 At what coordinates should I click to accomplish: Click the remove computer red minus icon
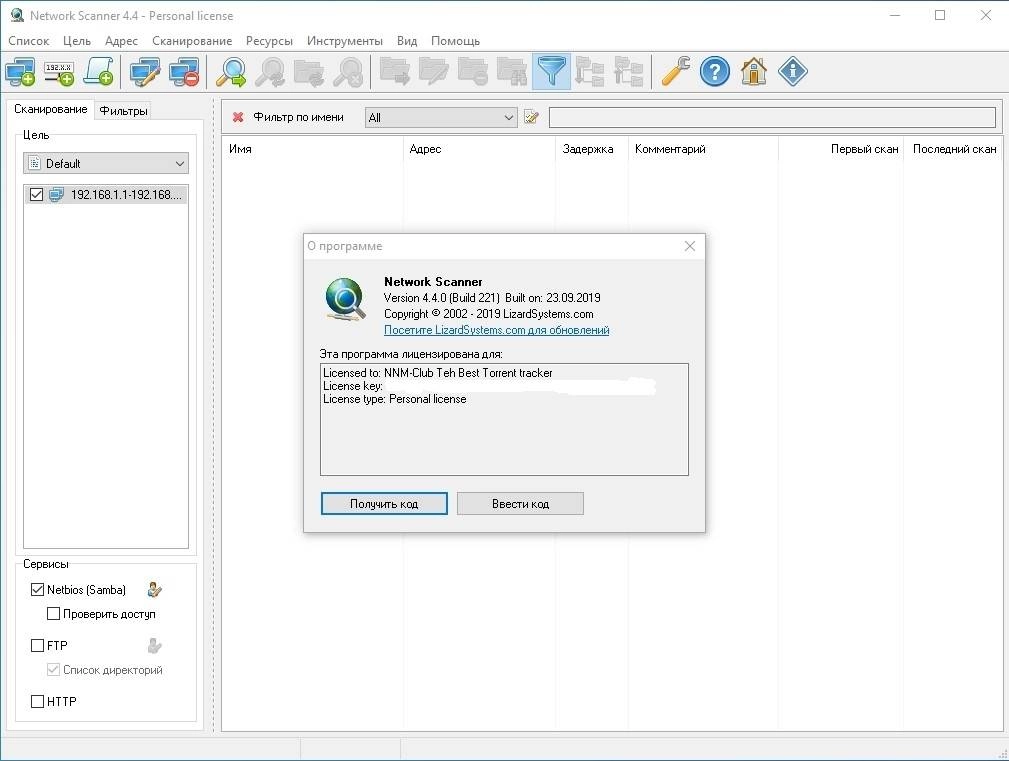click(x=184, y=71)
